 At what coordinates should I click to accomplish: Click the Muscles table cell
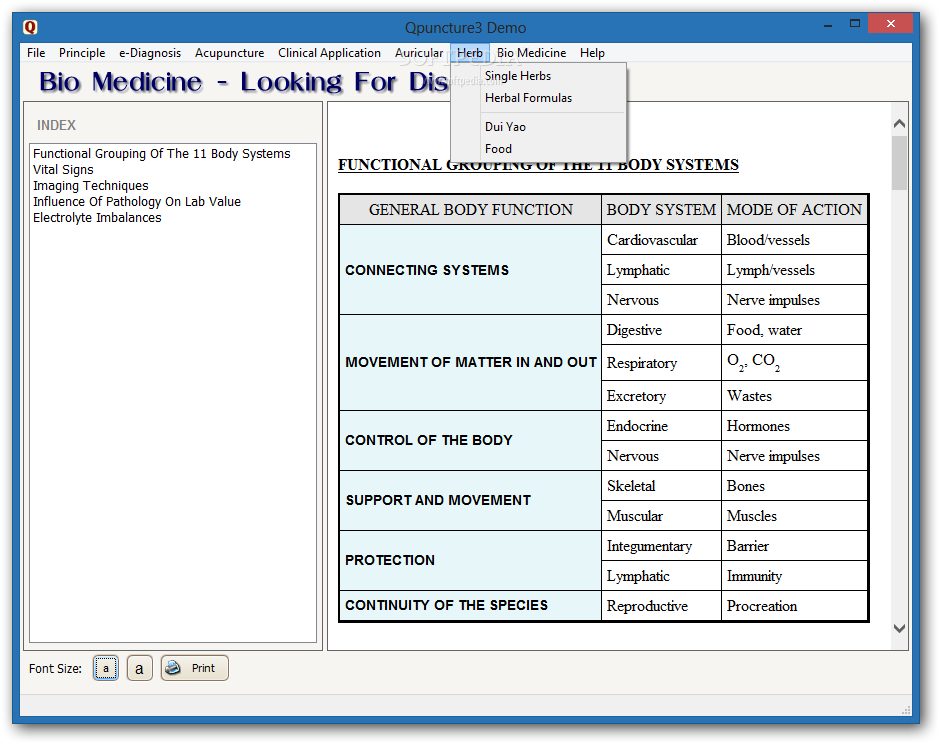pos(794,516)
